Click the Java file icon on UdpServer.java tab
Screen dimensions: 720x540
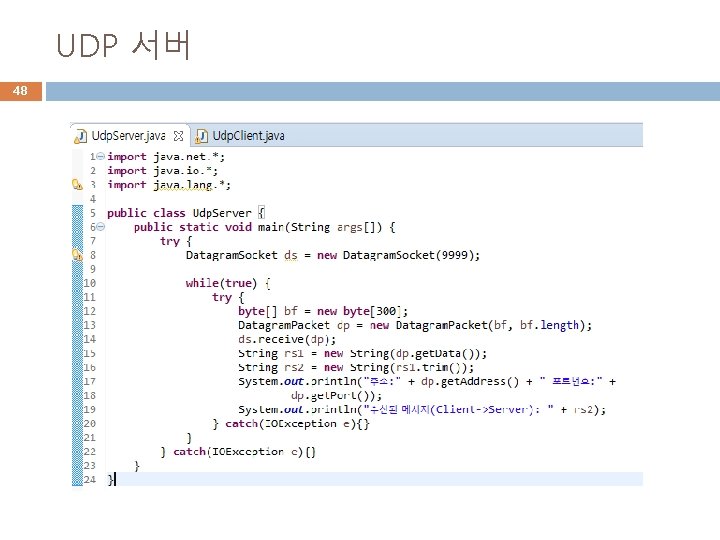coord(80,136)
